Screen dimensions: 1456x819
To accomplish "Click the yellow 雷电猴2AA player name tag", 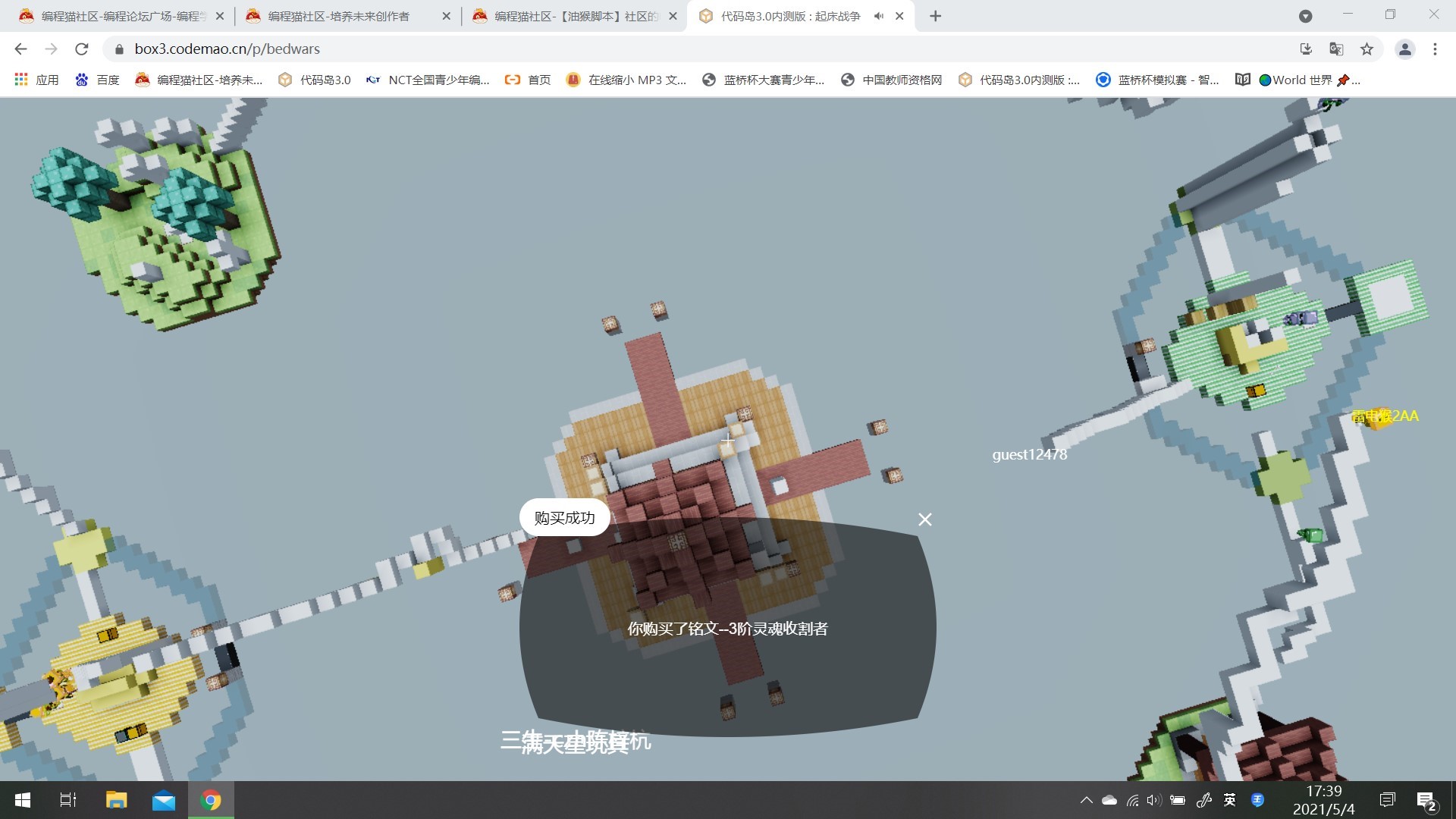I will pos(1385,416).
